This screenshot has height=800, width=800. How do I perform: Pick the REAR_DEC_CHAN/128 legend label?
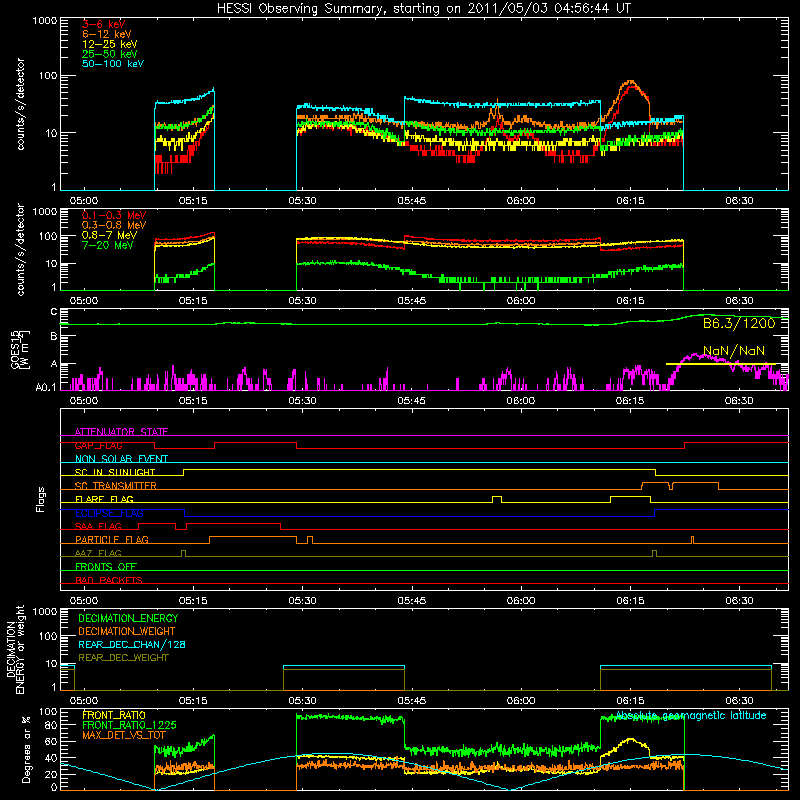132,645
